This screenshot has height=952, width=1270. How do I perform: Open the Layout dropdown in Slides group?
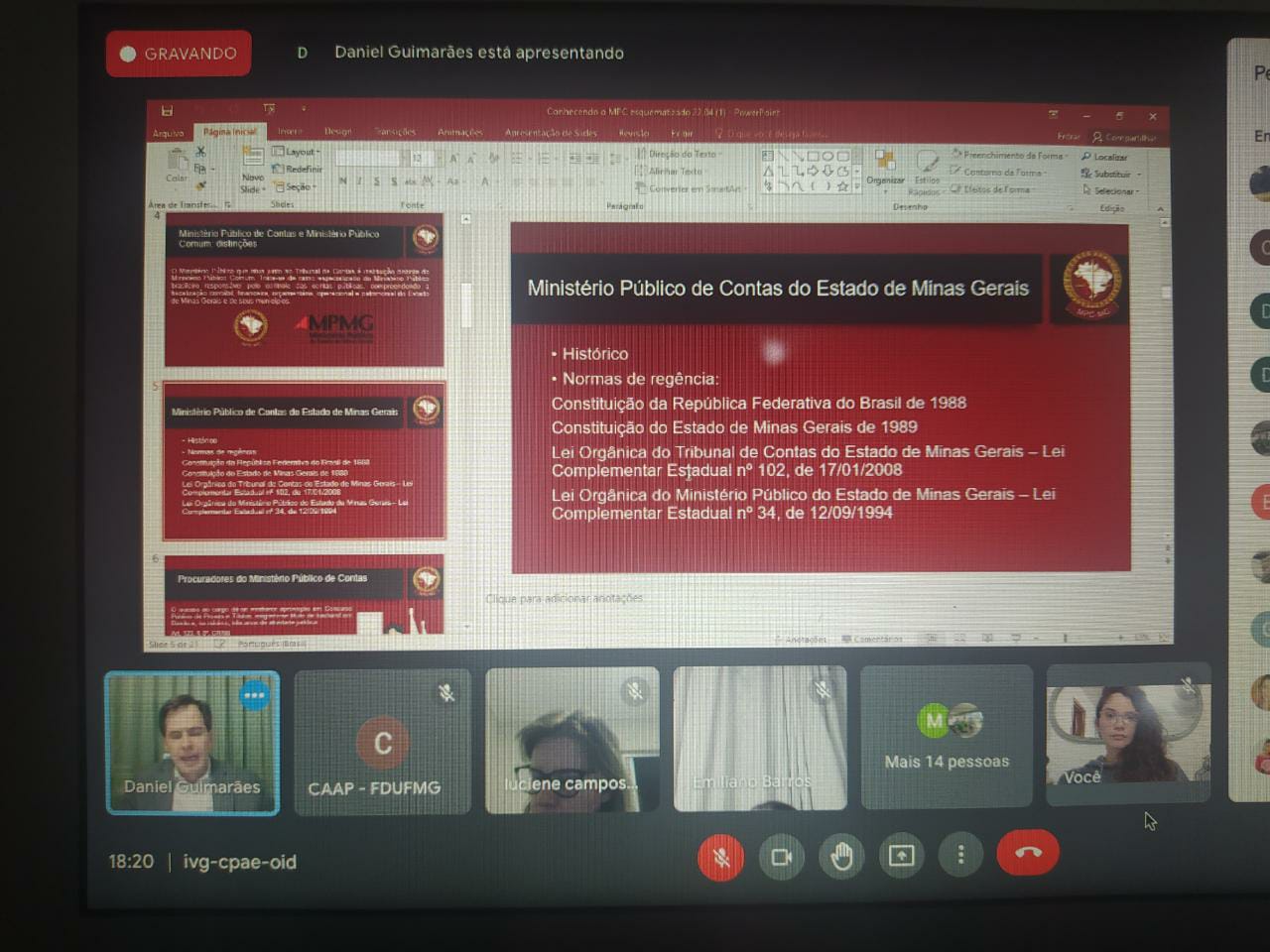click(297, 152)
